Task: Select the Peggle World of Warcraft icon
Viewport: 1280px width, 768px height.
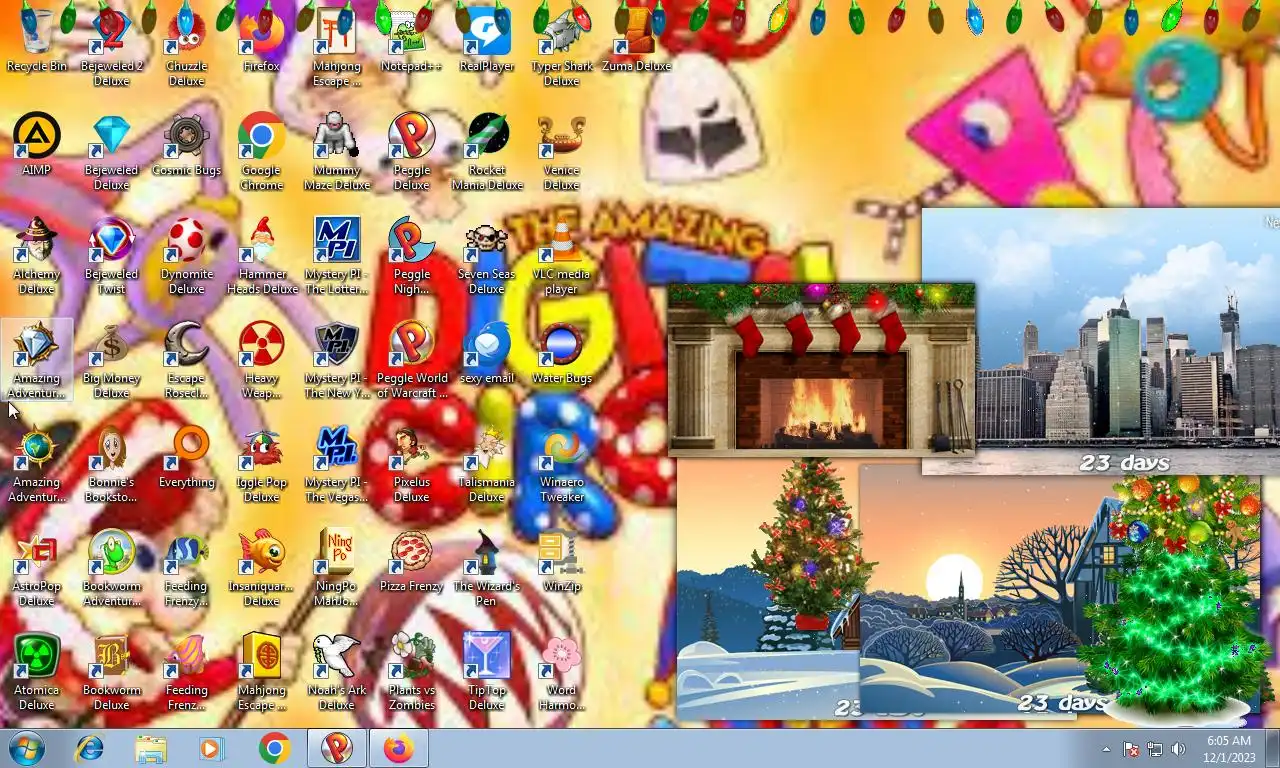Action: pyautogui.click(x=411, y=360)
